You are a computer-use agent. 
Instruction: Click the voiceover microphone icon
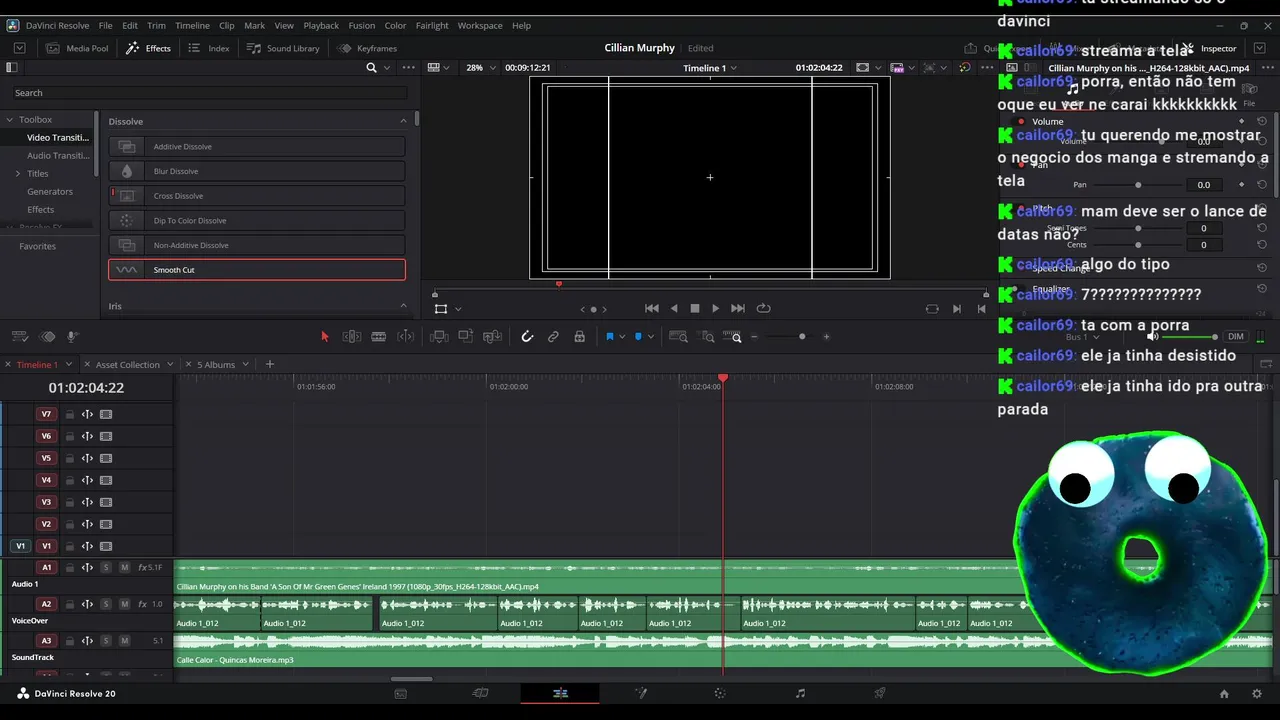click(72, 337)
